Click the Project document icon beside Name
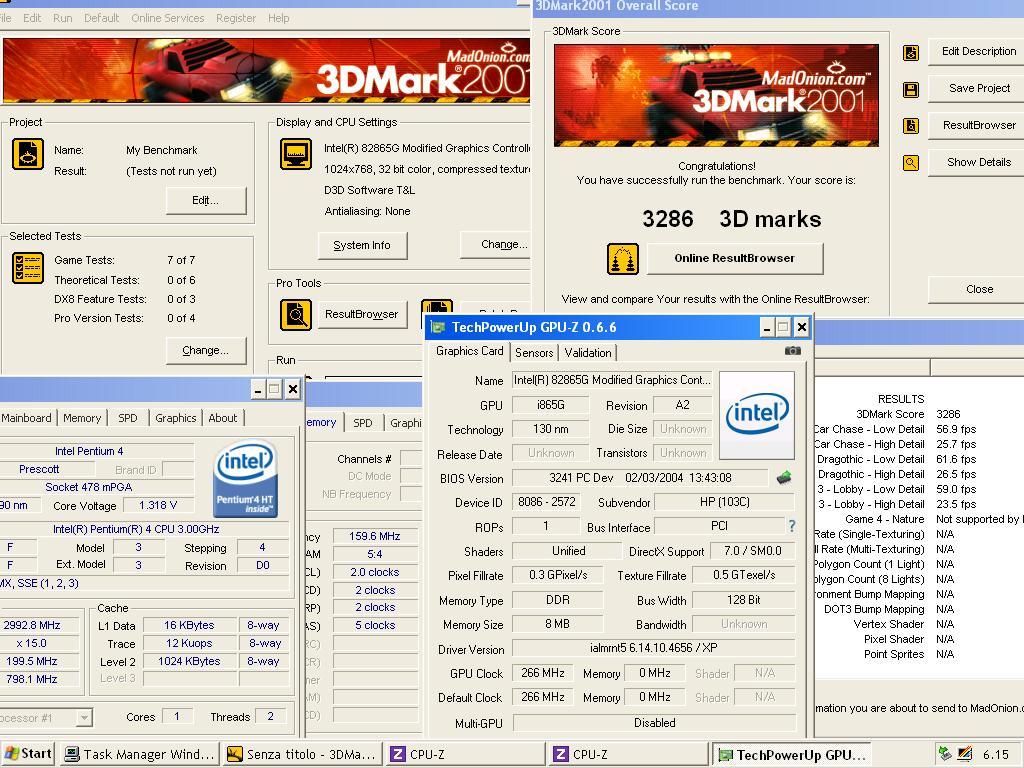Viewport: 1024px width, 768px height. click(x=28, y=155)
